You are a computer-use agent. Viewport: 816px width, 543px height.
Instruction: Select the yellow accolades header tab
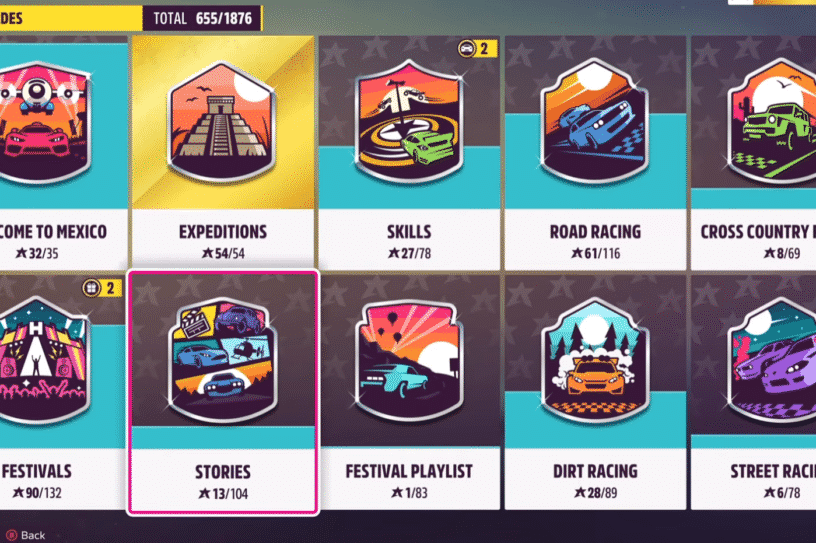(71, 19)
